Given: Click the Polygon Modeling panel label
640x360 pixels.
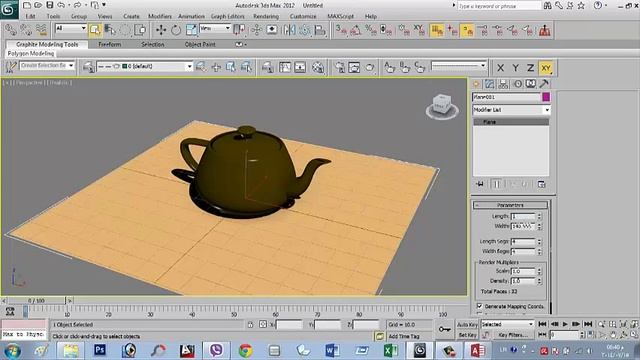Looking at the screenshot, I should point(31,53).
